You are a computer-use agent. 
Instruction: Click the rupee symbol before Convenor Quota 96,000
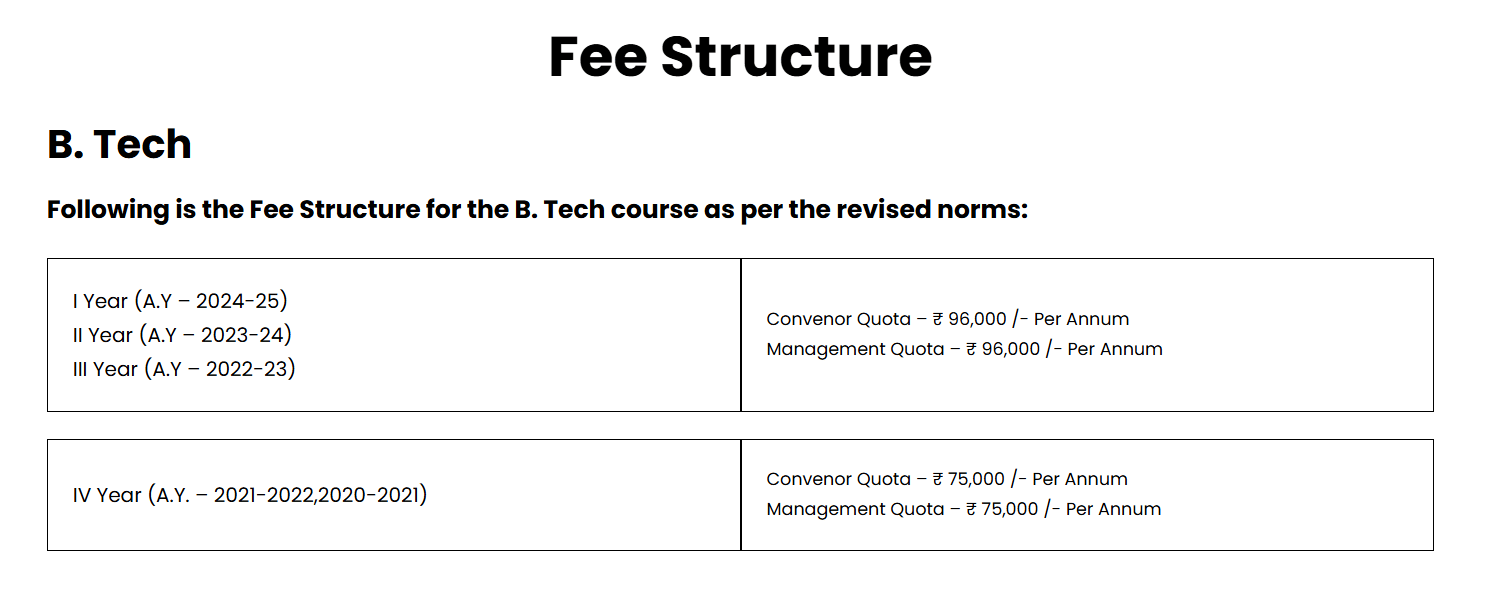[x=938, y=320]
